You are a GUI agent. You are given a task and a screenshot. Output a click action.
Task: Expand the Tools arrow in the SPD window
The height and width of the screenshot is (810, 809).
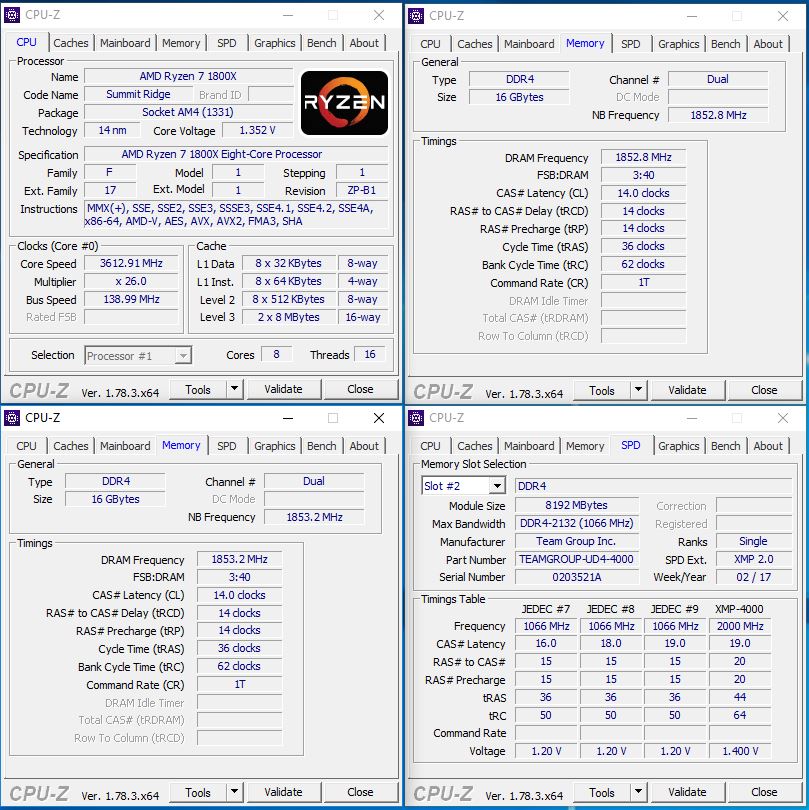639,792
